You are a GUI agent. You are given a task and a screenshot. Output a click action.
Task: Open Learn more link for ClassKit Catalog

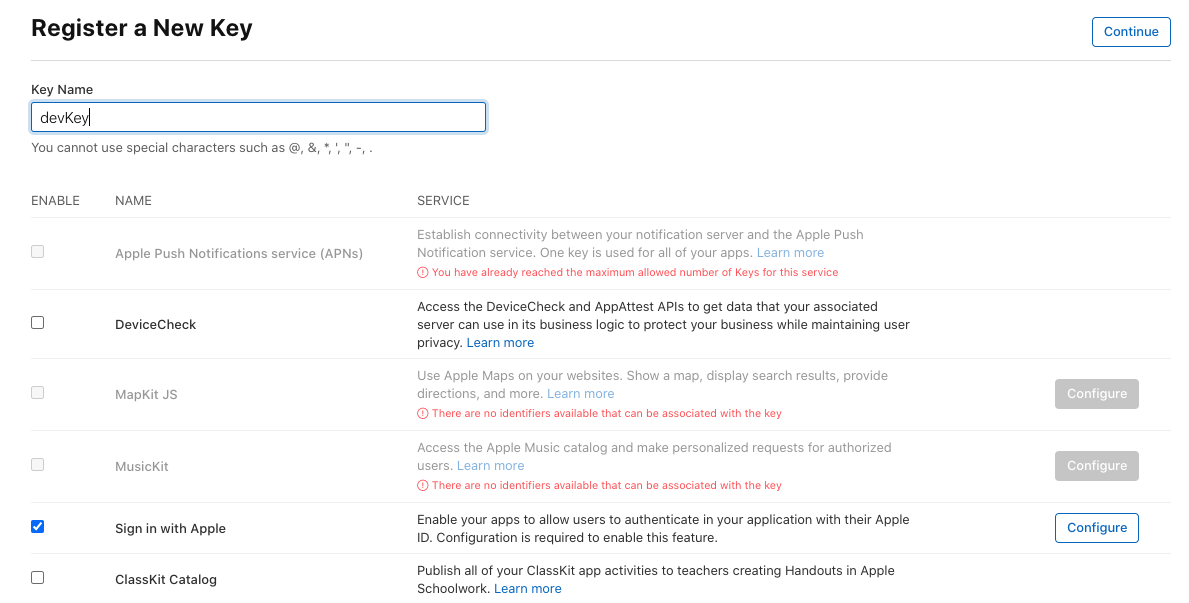coord(528,589)
